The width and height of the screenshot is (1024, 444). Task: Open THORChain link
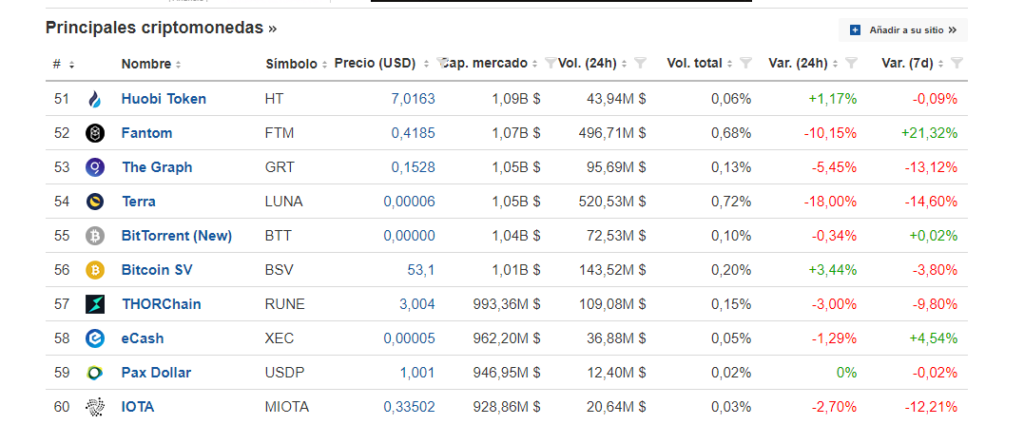[x=161, y=304]
